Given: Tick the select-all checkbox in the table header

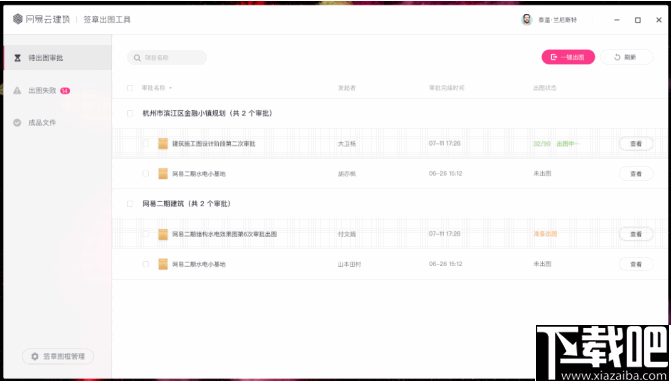Looking at the screenshot, I should (130, 88).
